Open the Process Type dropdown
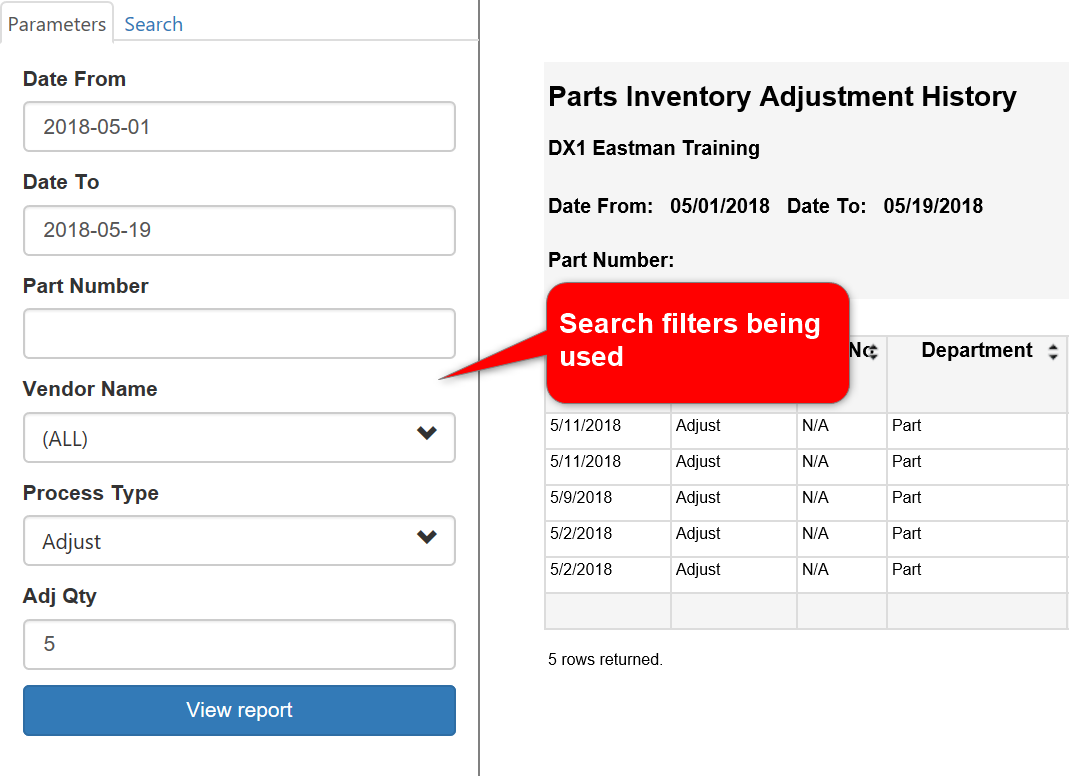The width and height of the screenshot is (1069, 776). coord(239,541)
